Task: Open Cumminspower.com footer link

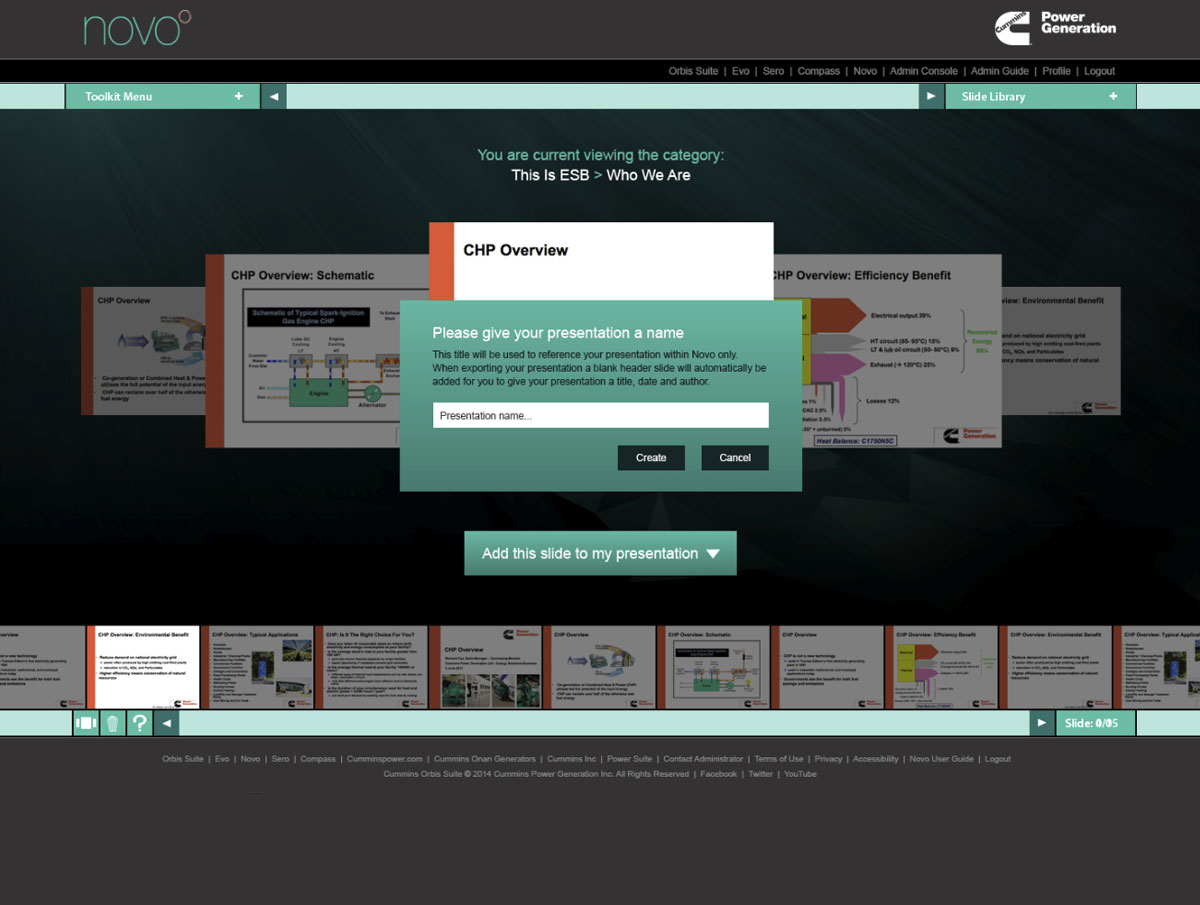Action: [385, 759]
